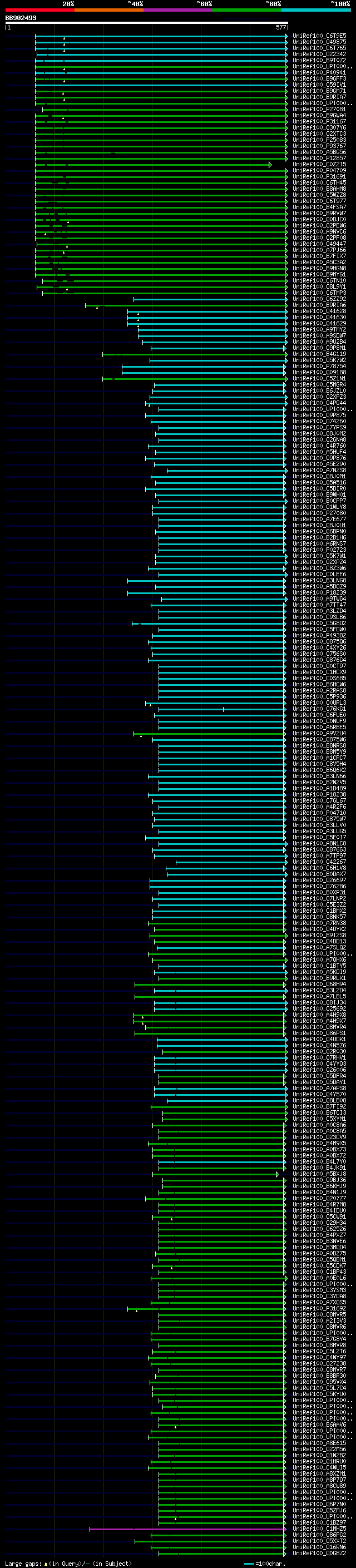Select hit label UniRef100_Q307Y6

pos(319,128)
